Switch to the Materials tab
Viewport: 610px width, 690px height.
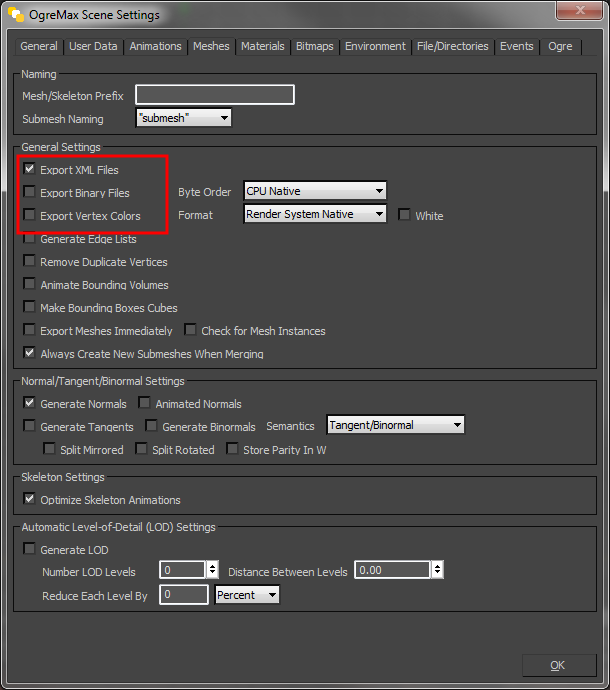coord(262,46)
